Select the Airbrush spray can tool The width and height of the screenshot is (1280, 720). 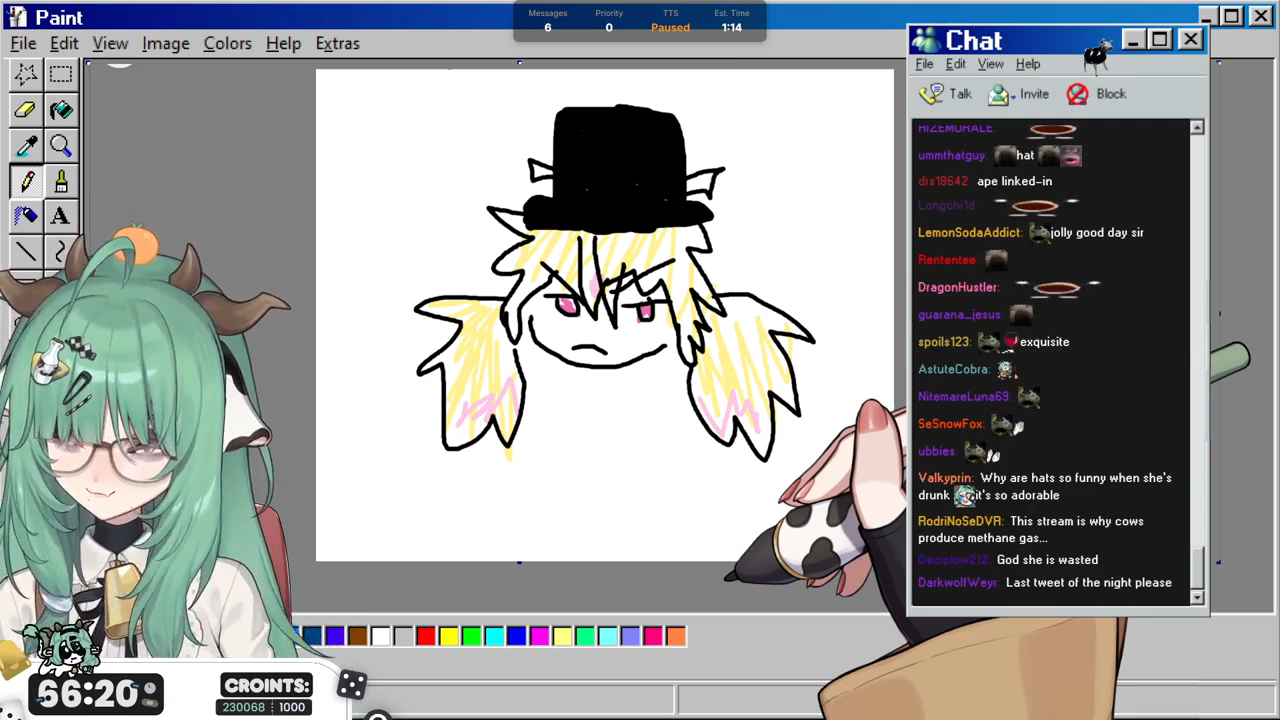click(x=26, y=216)
